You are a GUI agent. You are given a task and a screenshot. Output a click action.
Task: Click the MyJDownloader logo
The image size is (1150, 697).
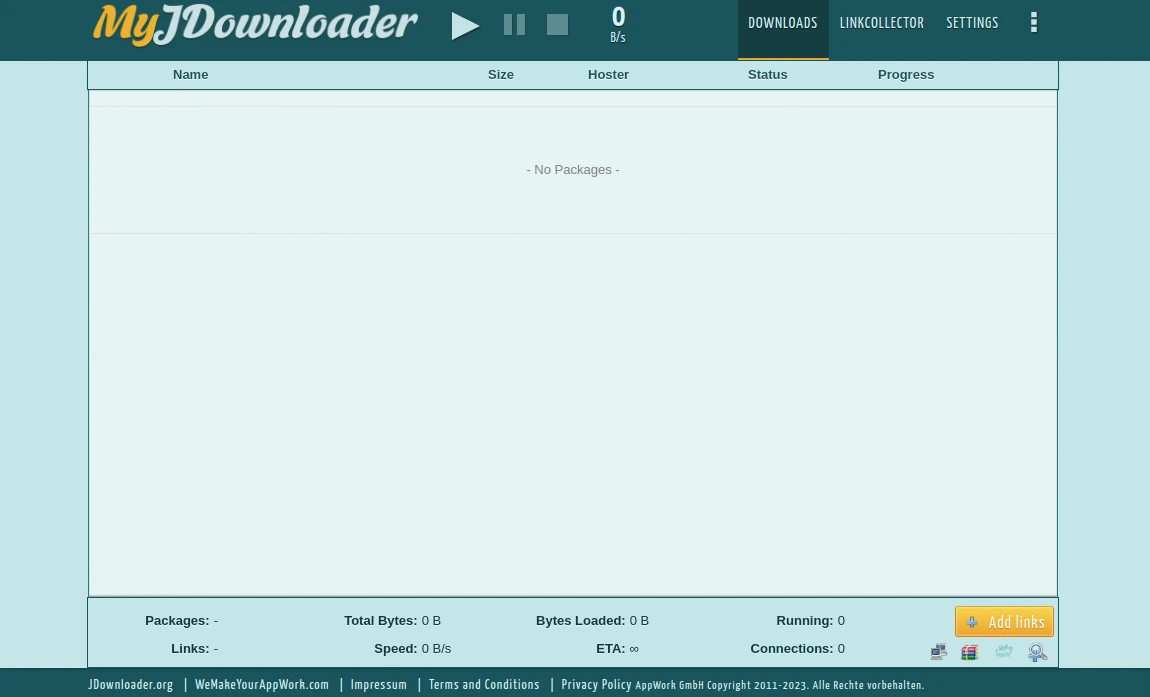[255, 25]
